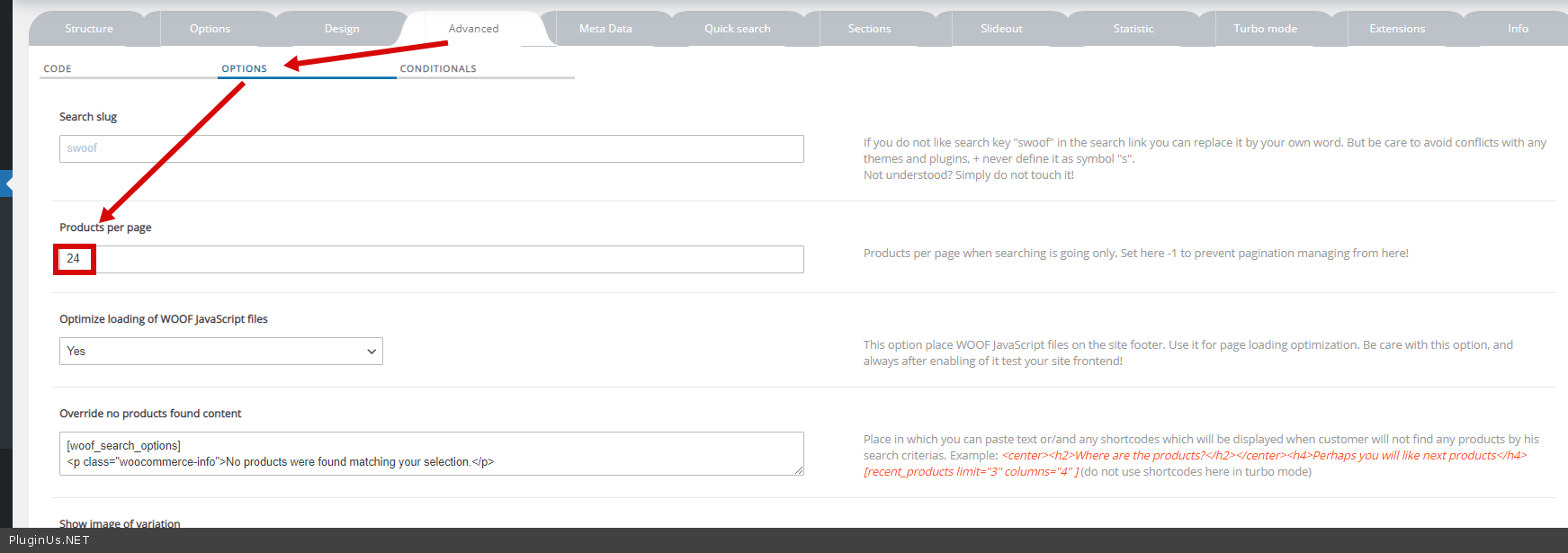The width and height of the screenshot is (1568, 553).
Task: Open the Meta Data tab
Action: [605, 29]
